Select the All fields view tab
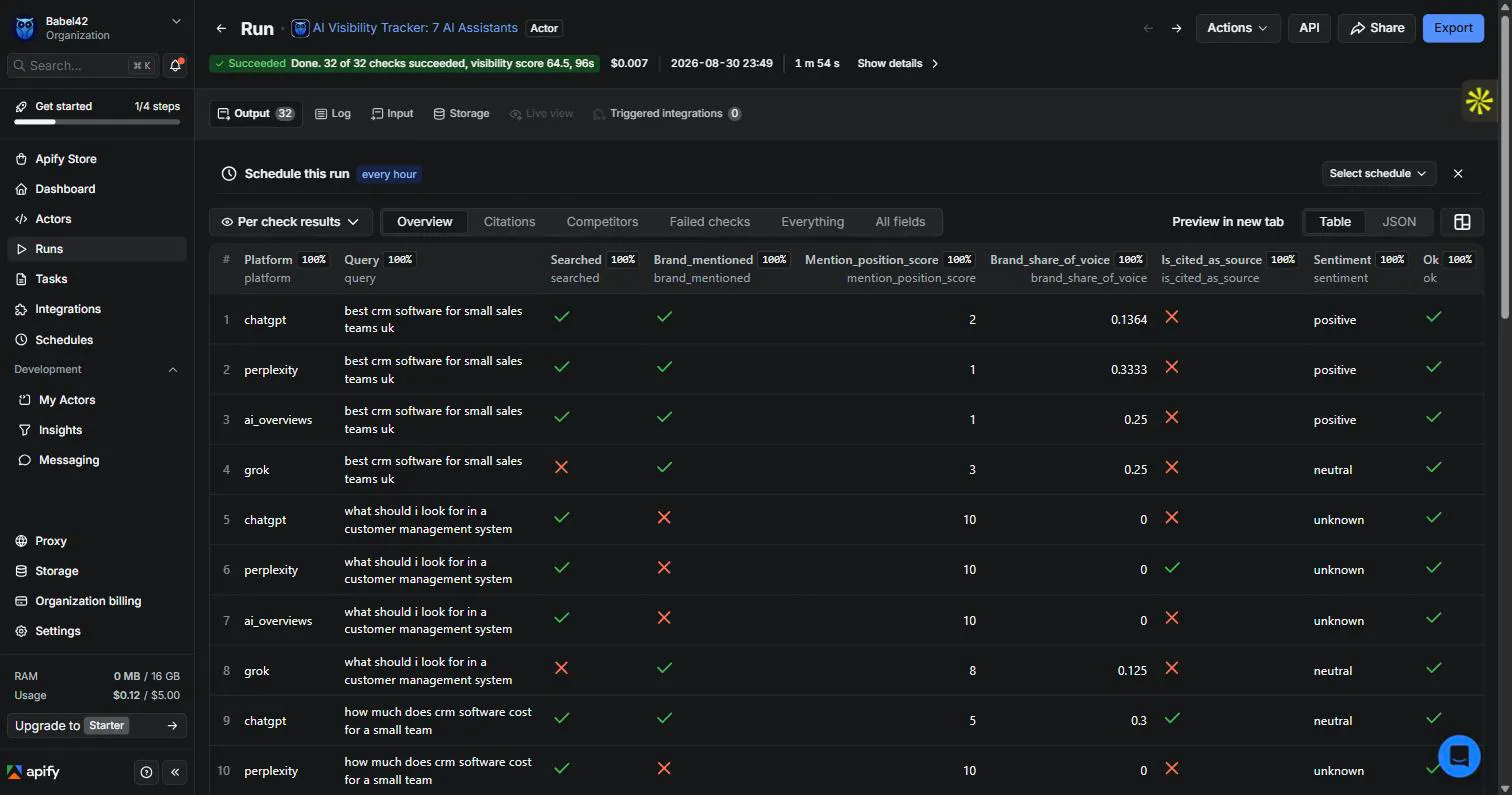Image resolution: width=1512 pixels, height=795 pixels. coord(900,222)
